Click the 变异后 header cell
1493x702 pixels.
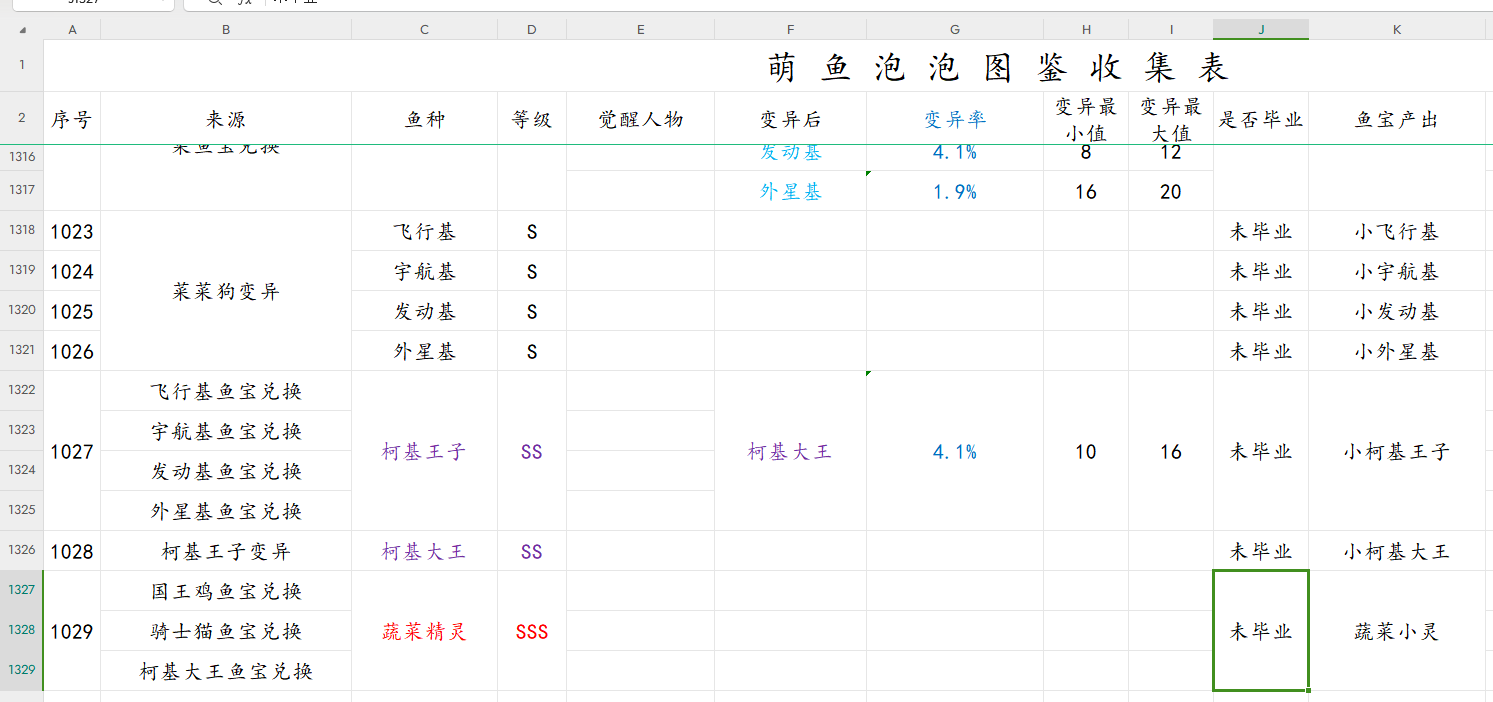790,120
